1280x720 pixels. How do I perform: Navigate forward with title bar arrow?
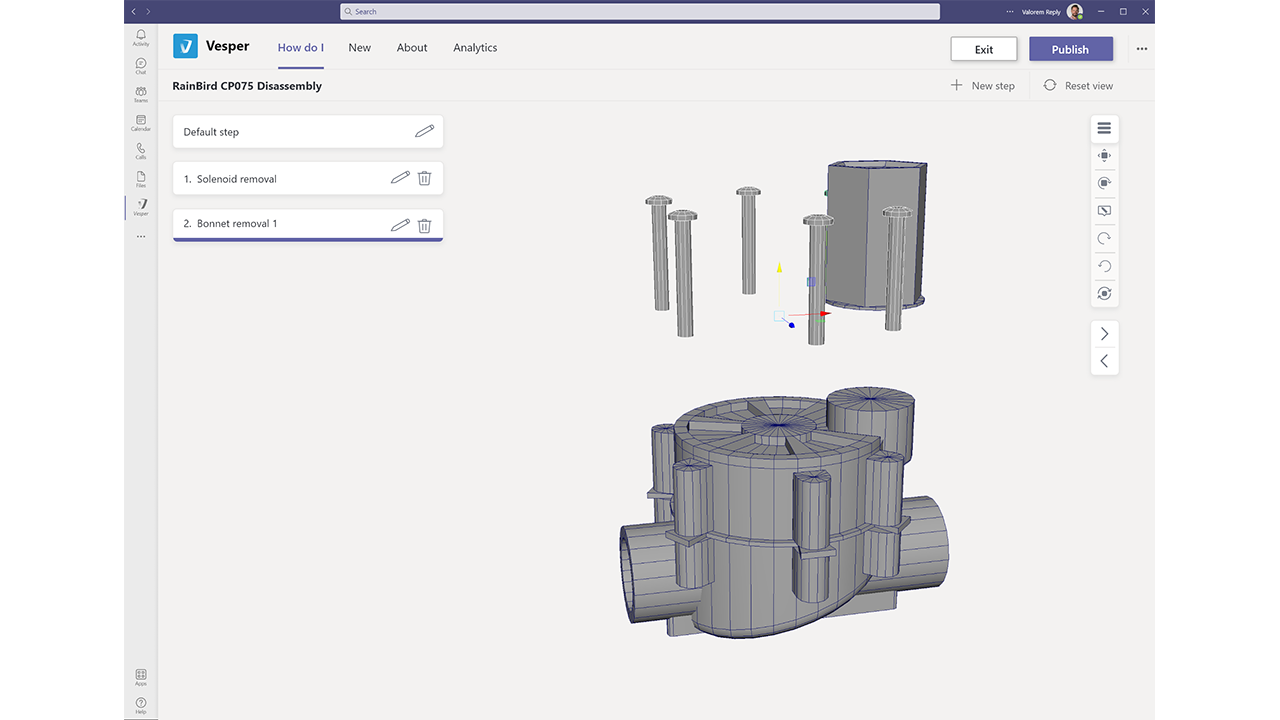[x=148, y=11]
